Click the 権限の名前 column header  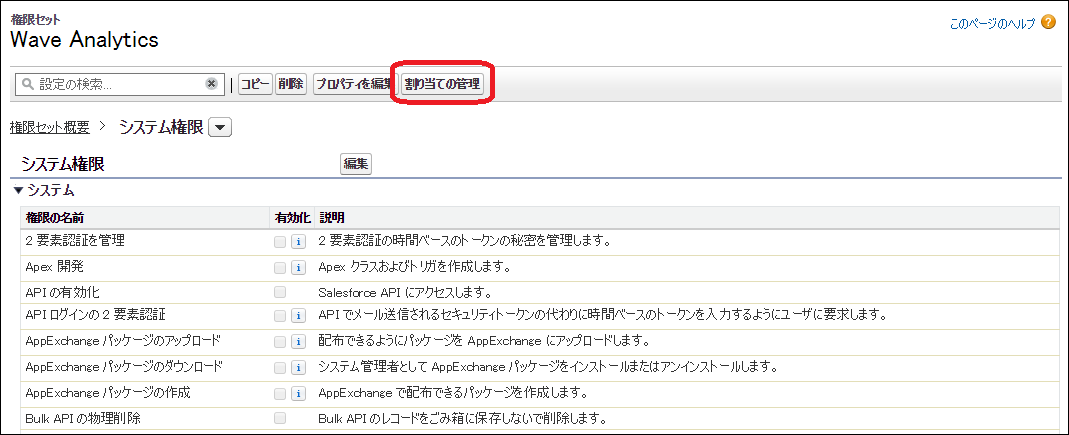click(55, 218)
